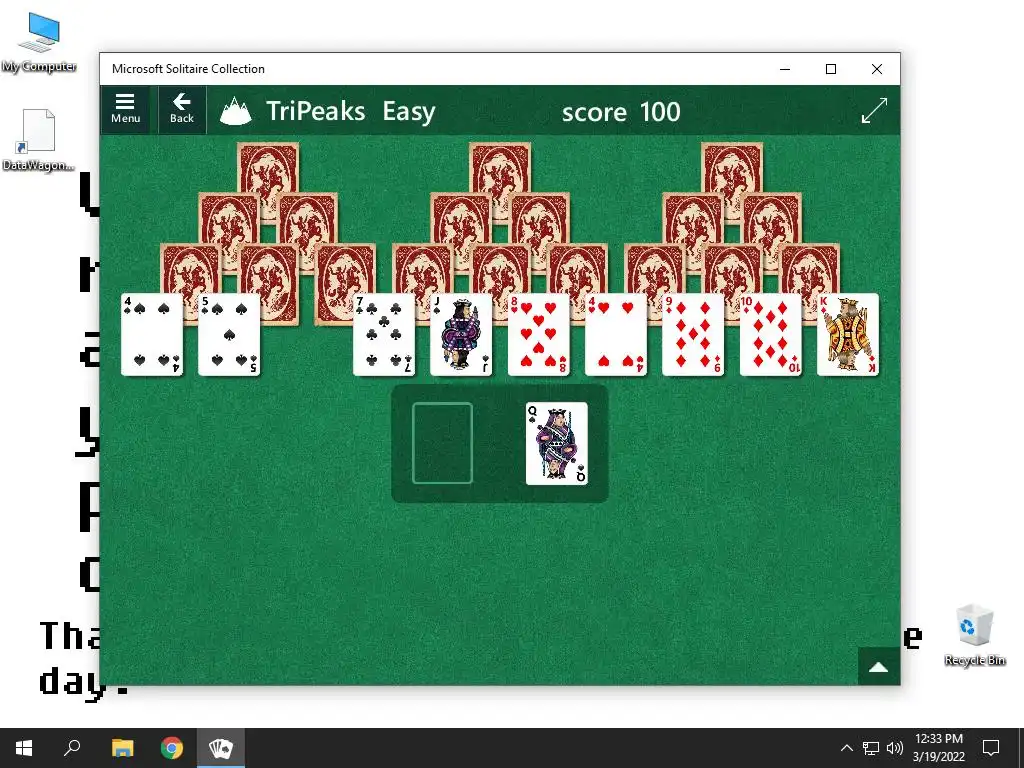Select the 9 of diamonds card

coord(693,334)
